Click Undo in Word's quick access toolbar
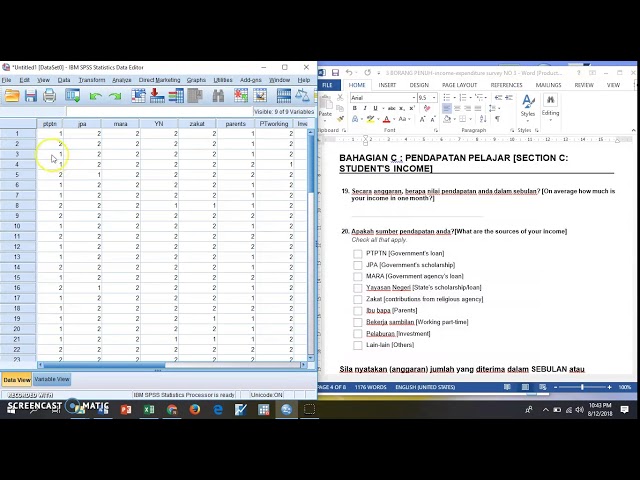The height and width of the screenshot is (480, 640). coord(349,73)
